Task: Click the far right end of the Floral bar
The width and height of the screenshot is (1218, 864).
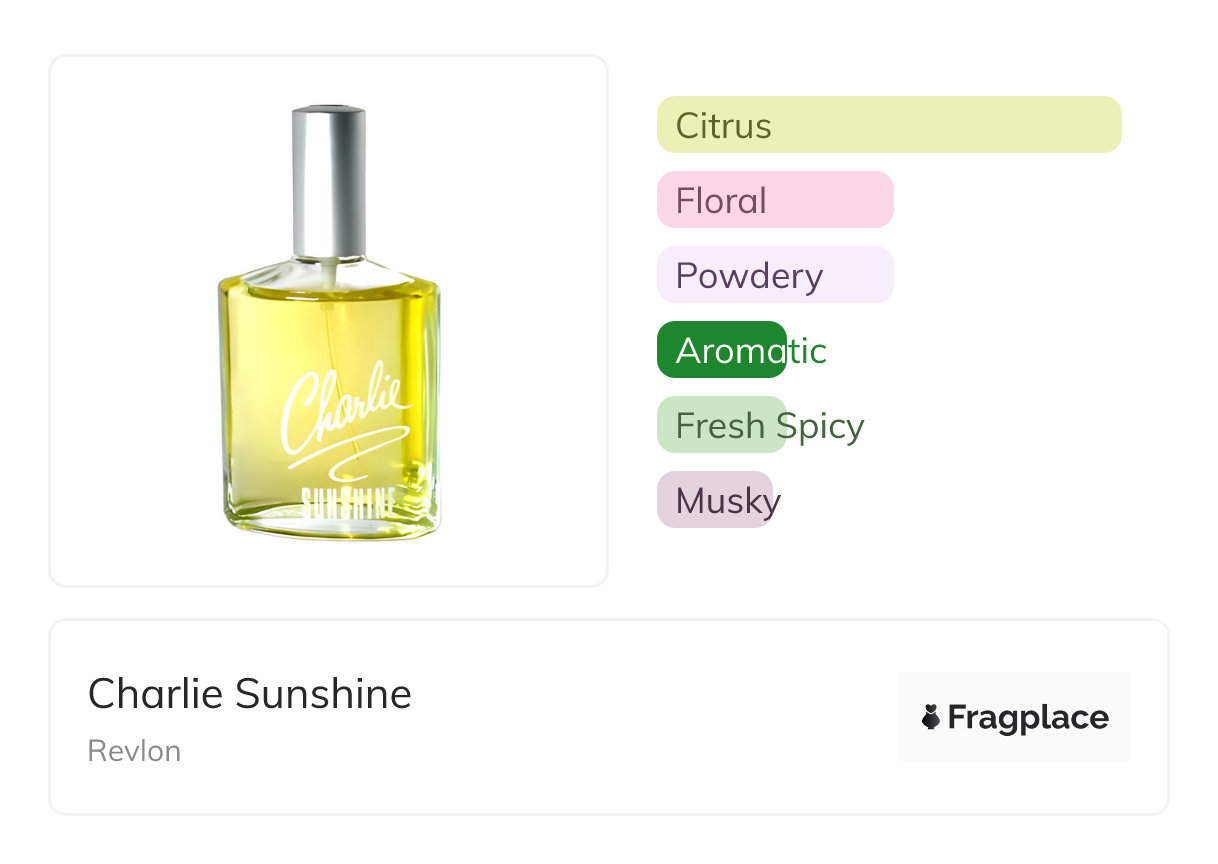Action: pos(882,200)
